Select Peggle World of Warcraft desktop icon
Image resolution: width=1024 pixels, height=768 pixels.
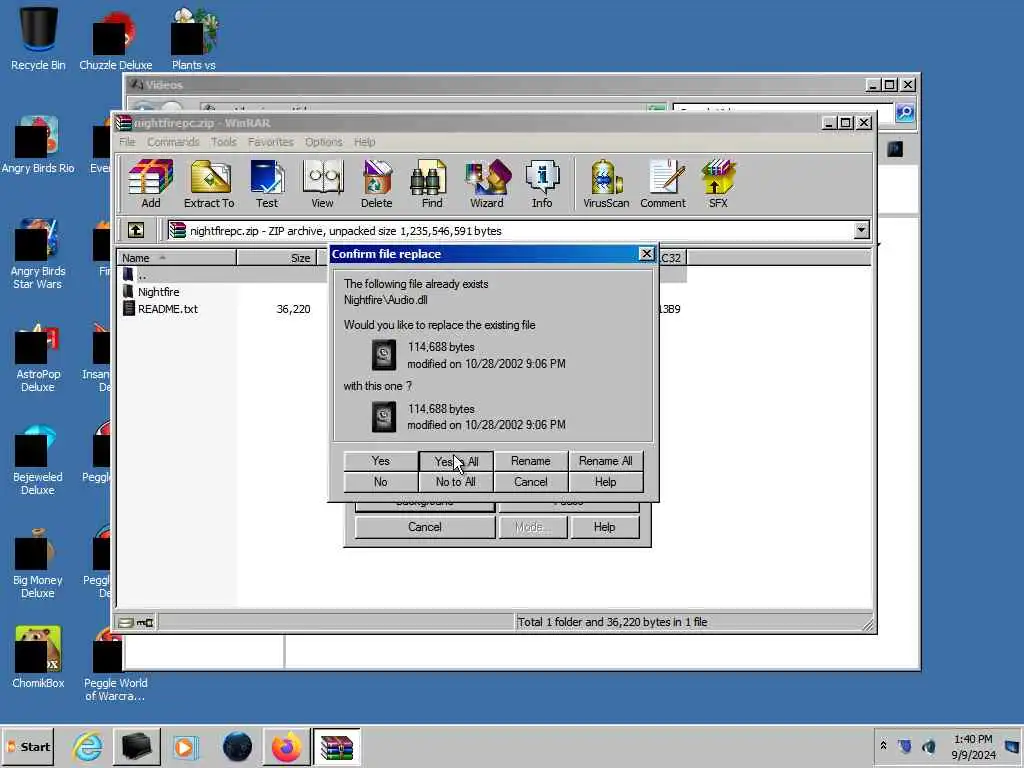(116, 664)
